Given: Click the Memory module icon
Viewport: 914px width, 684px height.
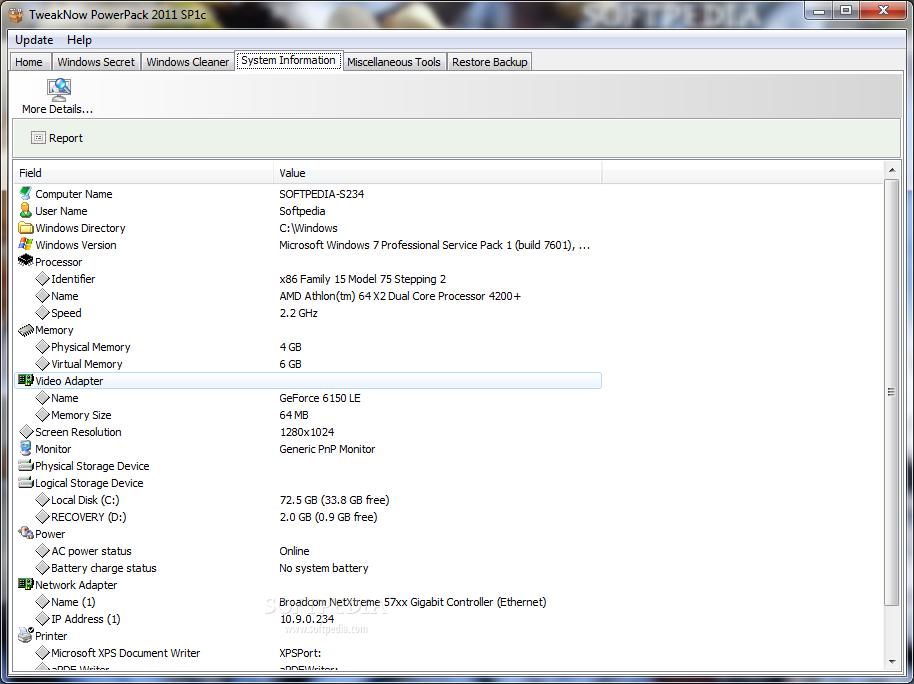Looking at the screenshot, I should click(26, 330).
